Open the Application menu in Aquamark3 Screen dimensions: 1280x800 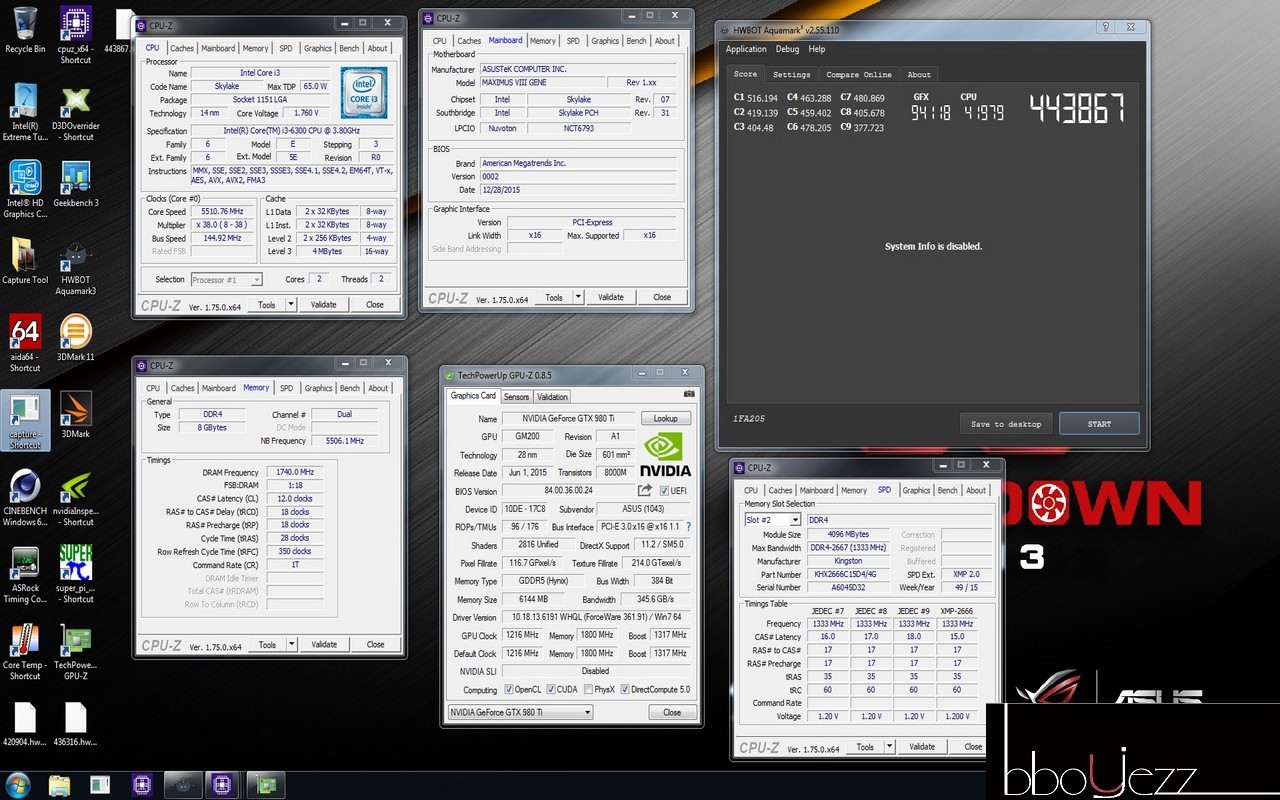[746, 49]
